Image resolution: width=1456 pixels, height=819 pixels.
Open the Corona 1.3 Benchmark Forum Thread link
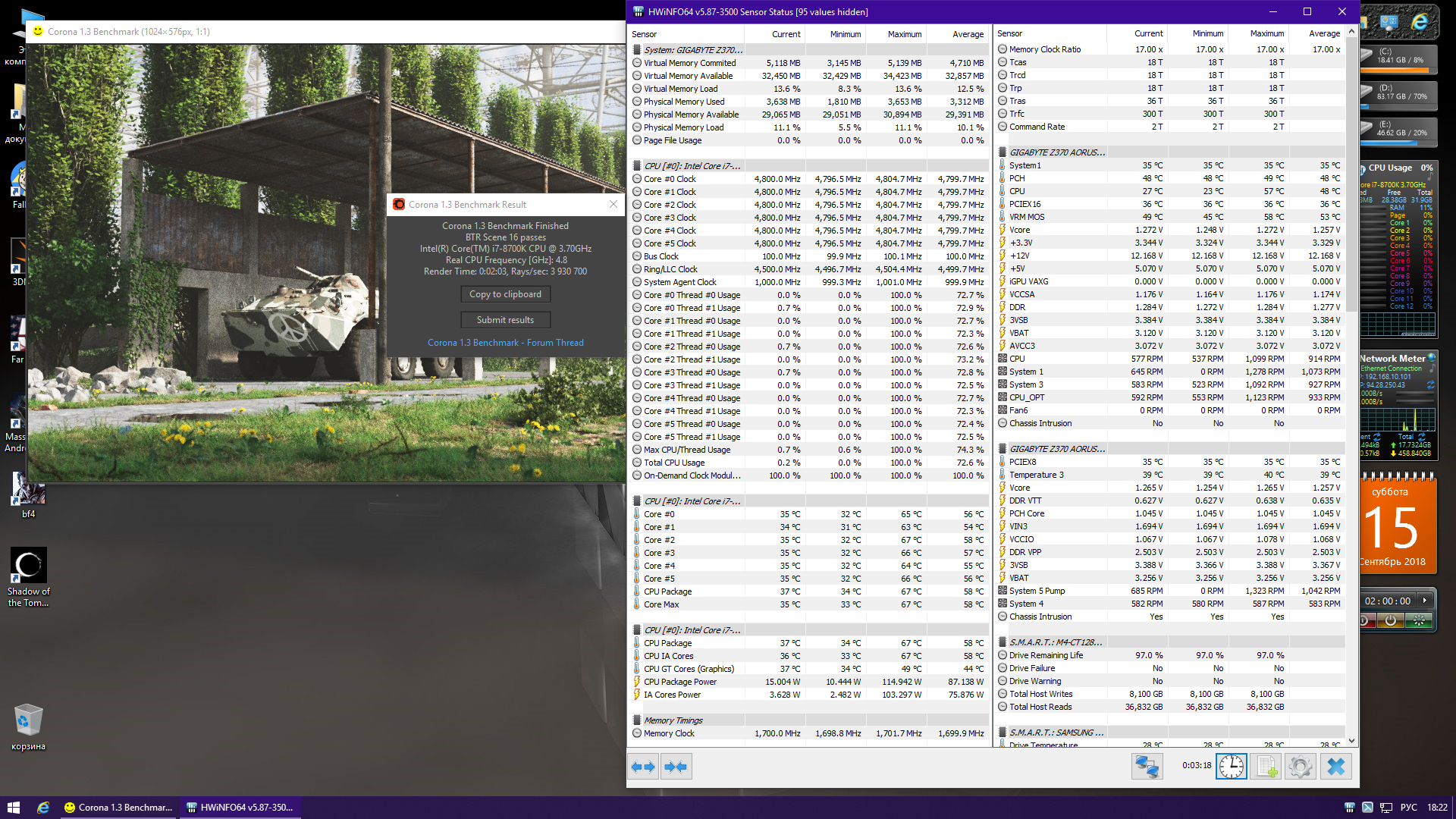coord(505,343)
